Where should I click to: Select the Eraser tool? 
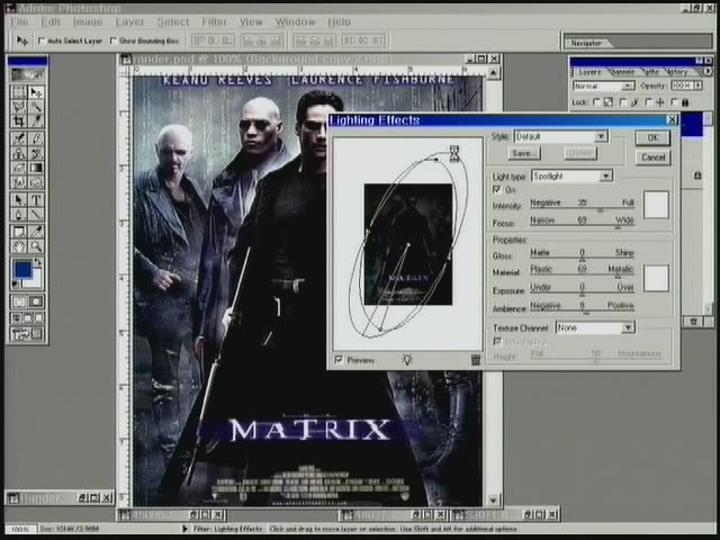point(19,168)
